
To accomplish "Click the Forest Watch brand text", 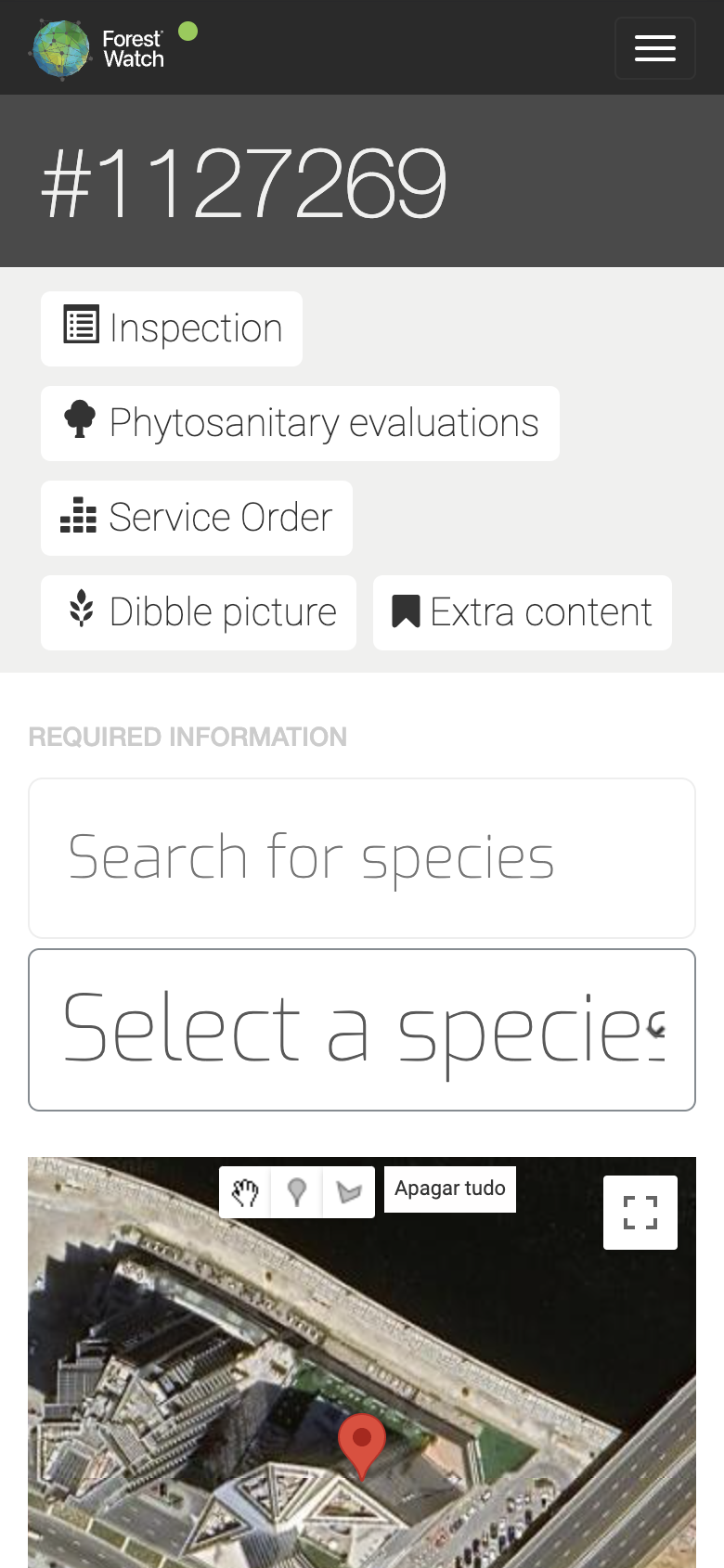I will (x=133, y=49).
